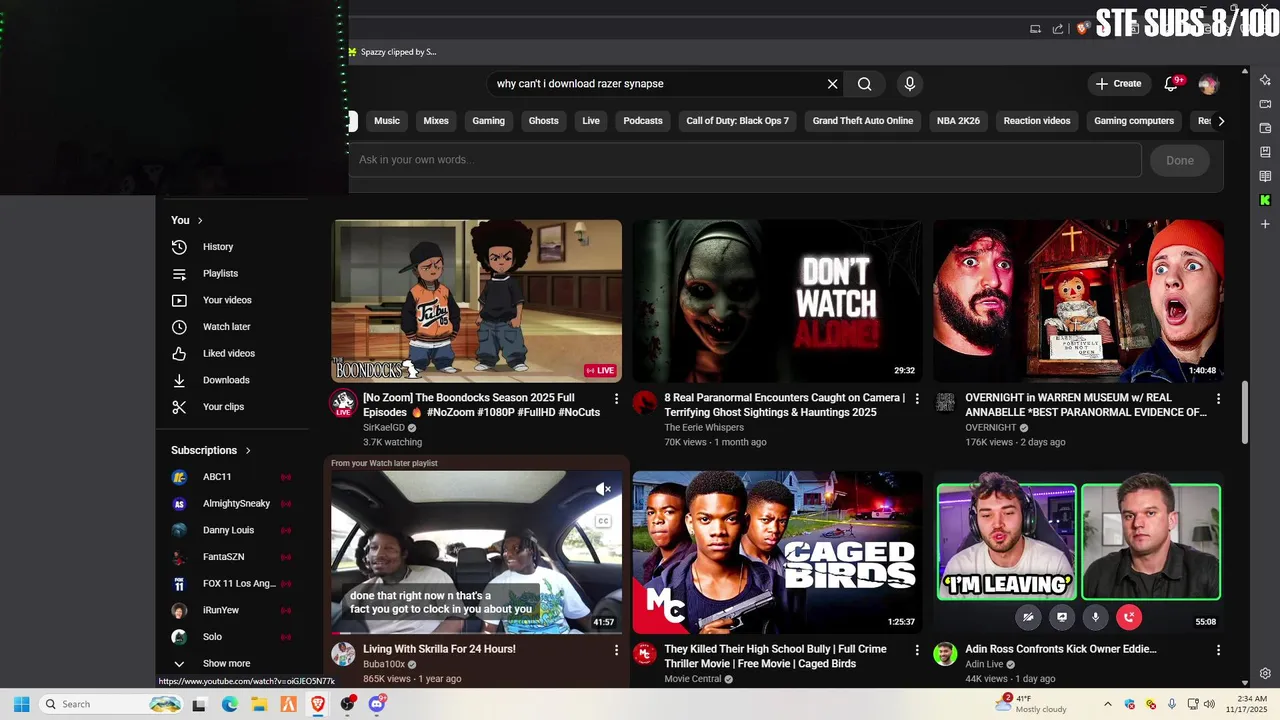Viewport: 1280px width, 720px height.
Task: Add a sidebar item with the plus icon
Action: (1265, 224)
